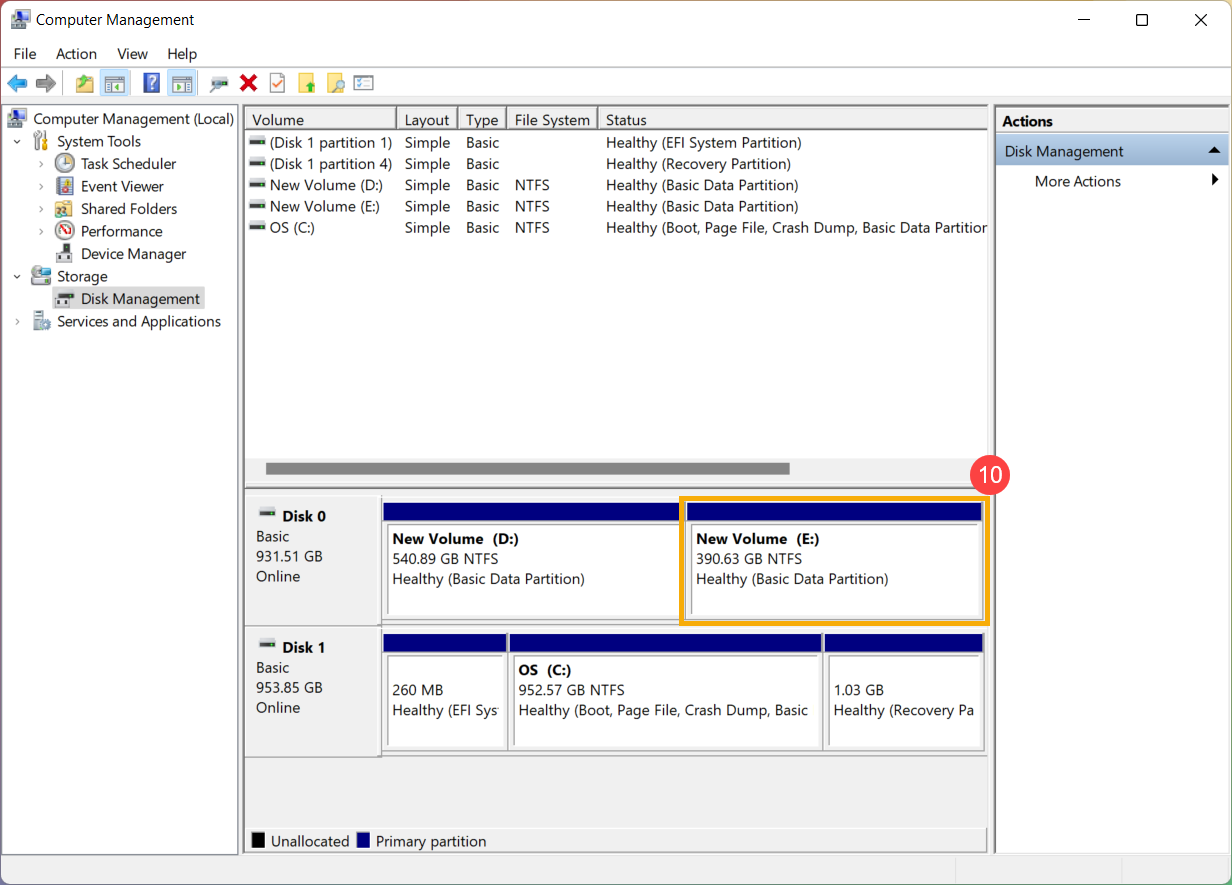
Task: Select Computer Management (Local) root item
Action: click(x=133, y=119)
